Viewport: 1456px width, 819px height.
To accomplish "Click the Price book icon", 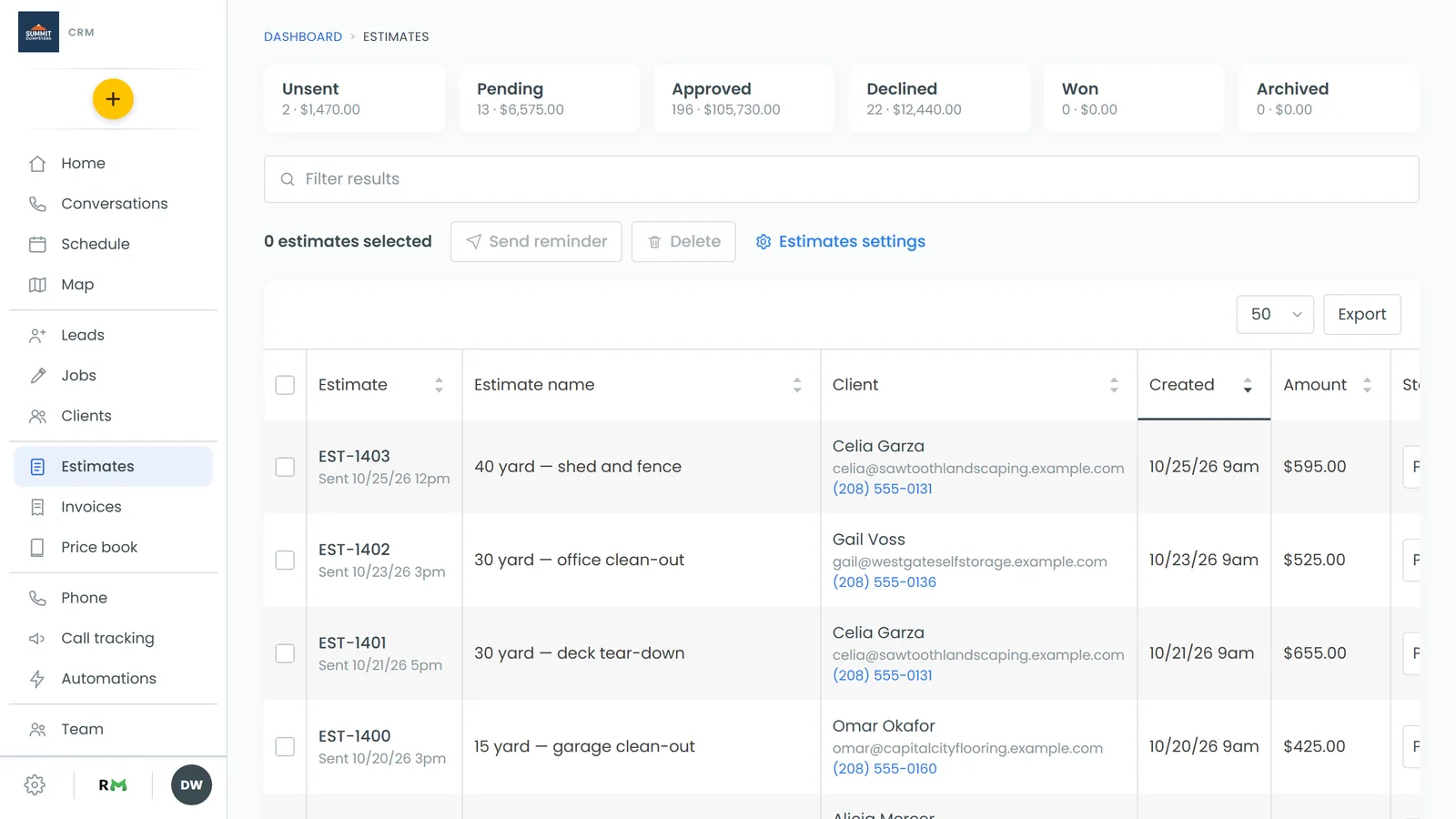I will click(x=37, y=547).
